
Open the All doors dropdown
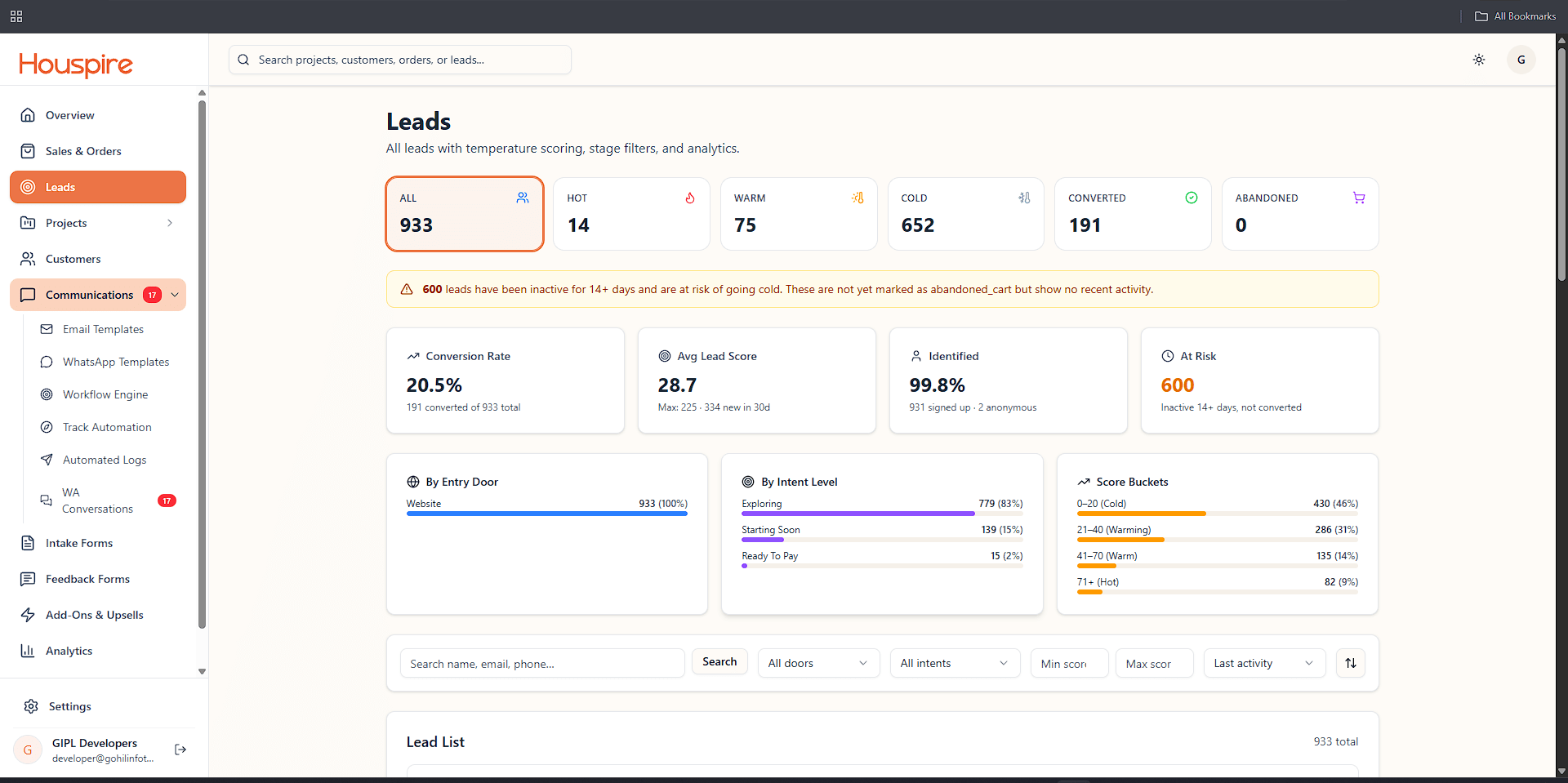click(x=818, y=663)
